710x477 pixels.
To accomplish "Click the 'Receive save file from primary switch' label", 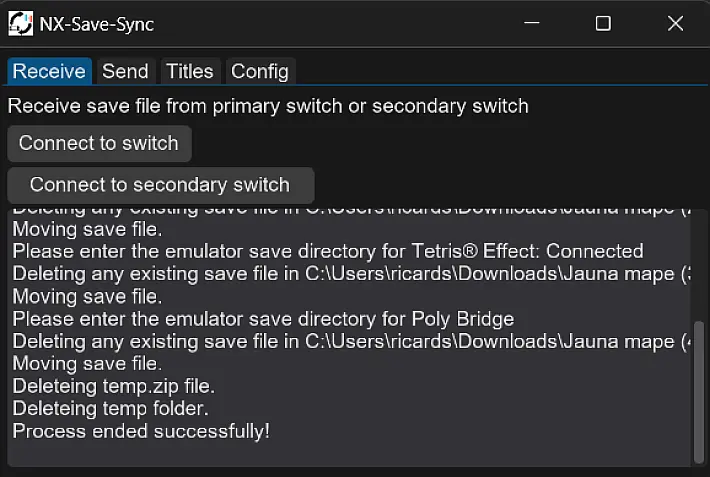I will [x=268, y=106].
